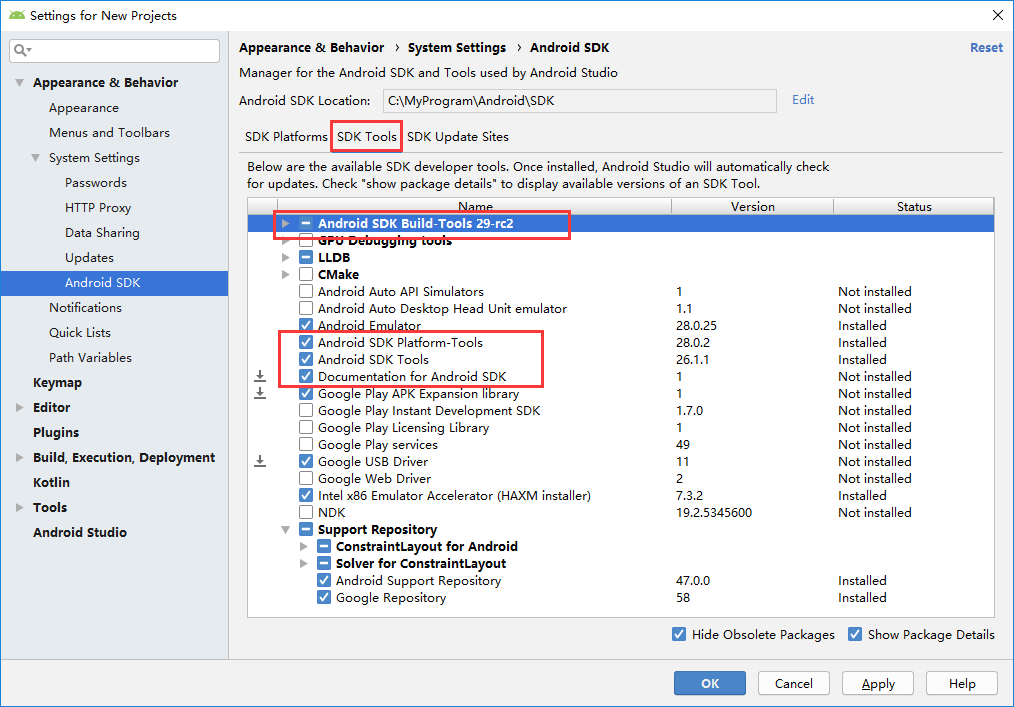The width and height of the screenshot is (1014, 707).
Task: Collapse the Support Repository group
Action: [285, 530]
